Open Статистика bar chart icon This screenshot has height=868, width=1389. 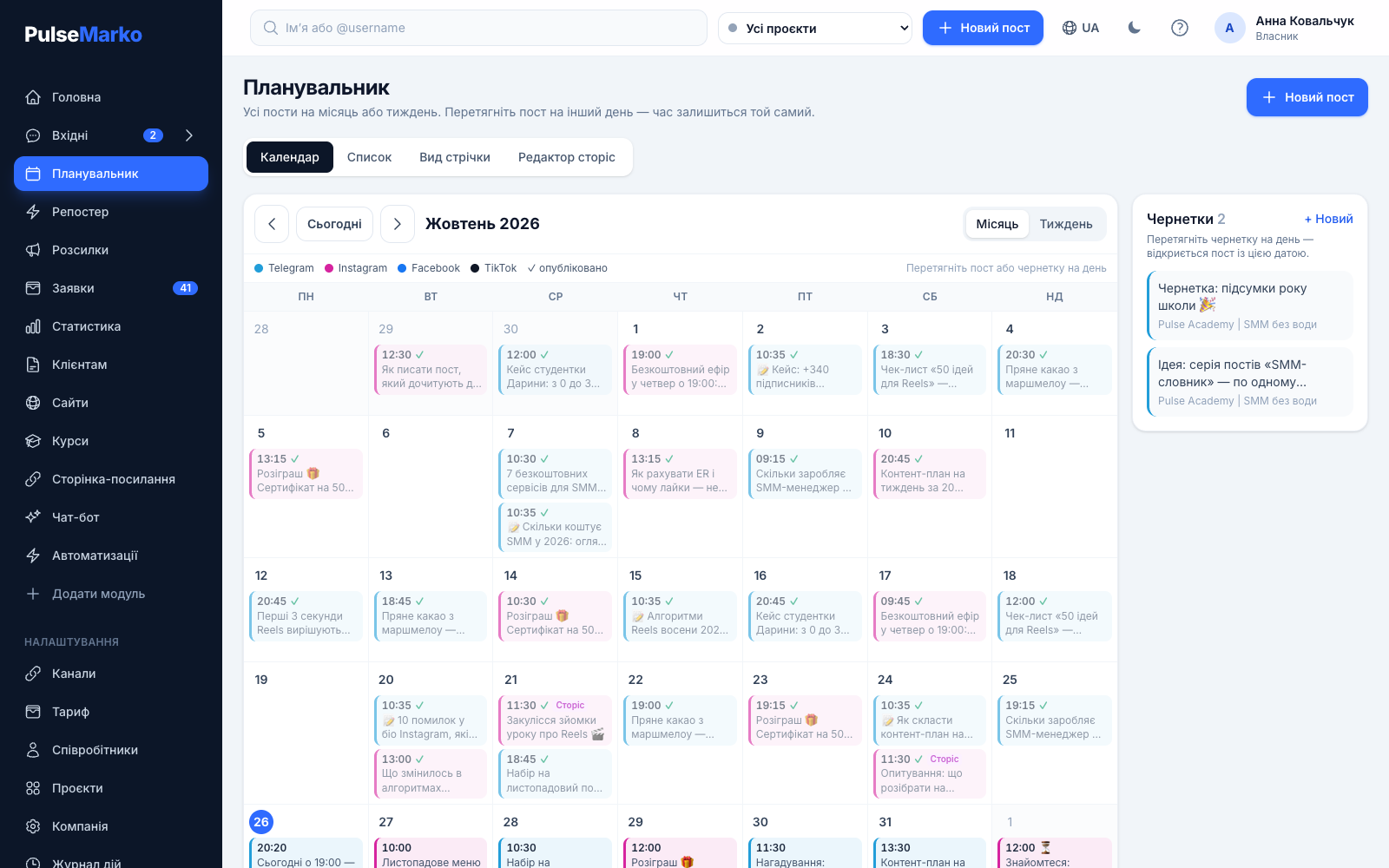coord(33,326)
